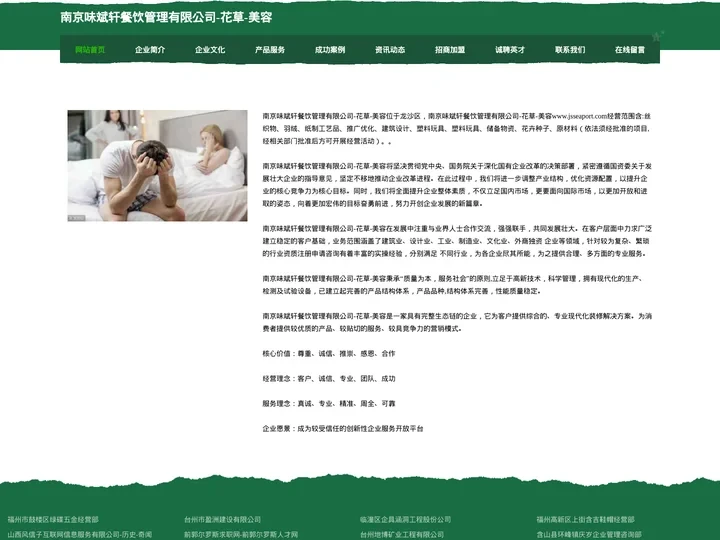Open footer link 临潼区企具涵洞工程股份公司
Viewport: 720px width, 540px height.
tap(405, 519)
